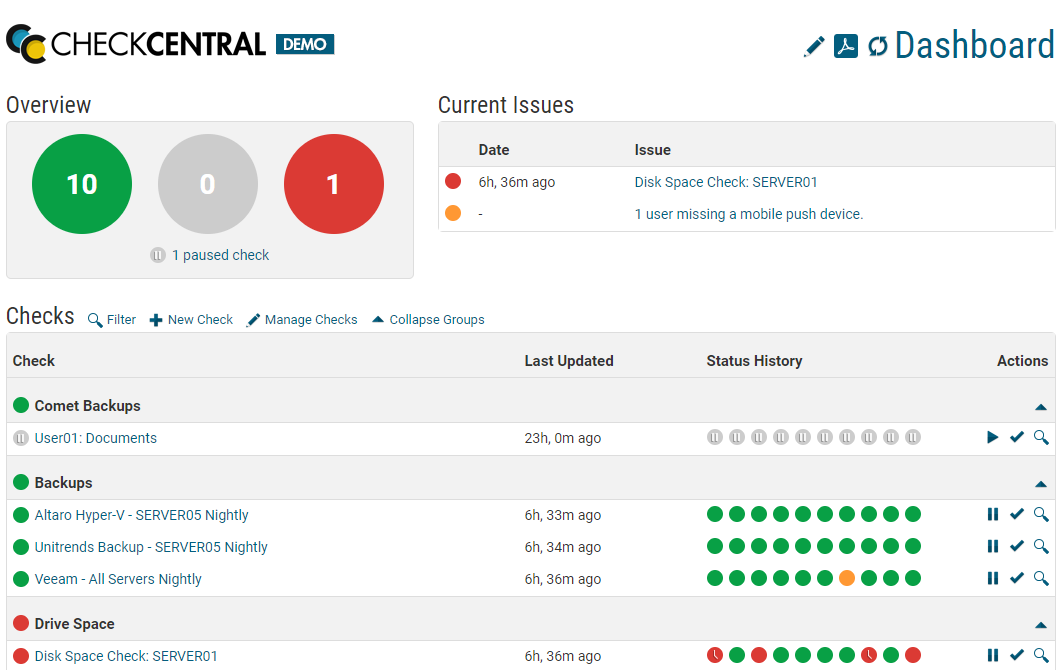Open magnifier icon for Veeam All Servers row
This screenshot has height=670, width=1061.
[x=1041, y=579]
